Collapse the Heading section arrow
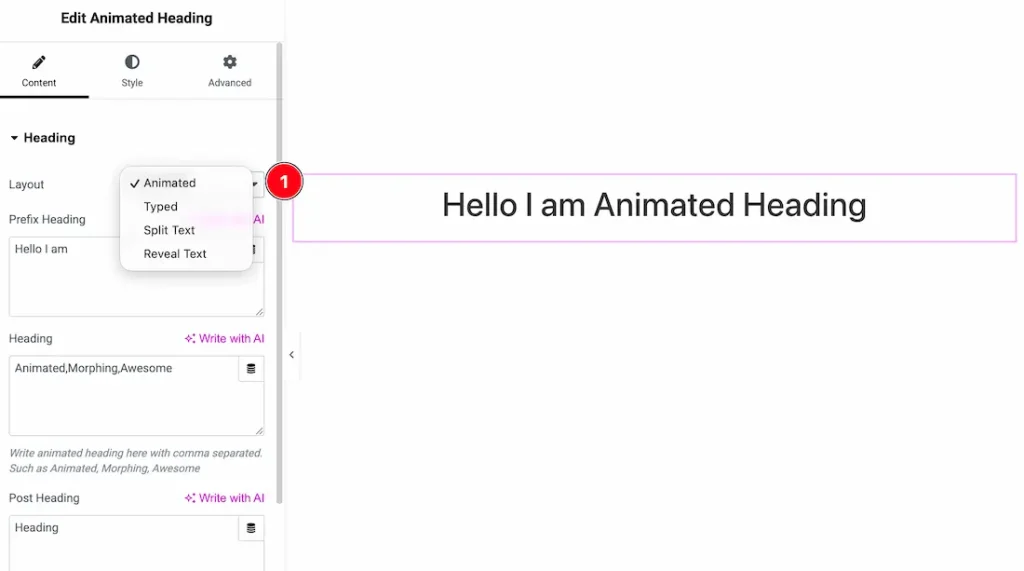 [14, 139]
